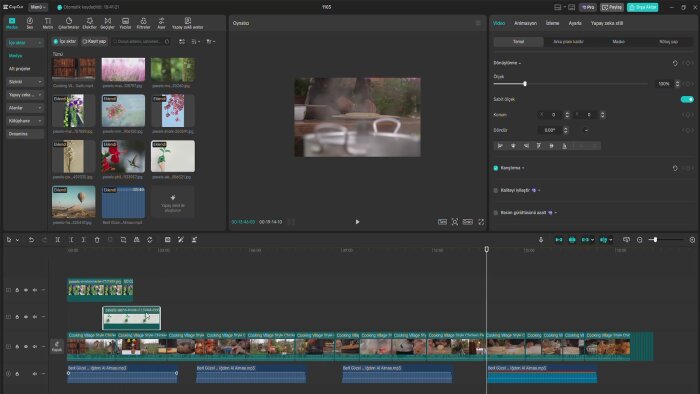This screenshot has height=394, width=700.
Task: Click the fullscreen icon in player
Action: click(481, 222)
